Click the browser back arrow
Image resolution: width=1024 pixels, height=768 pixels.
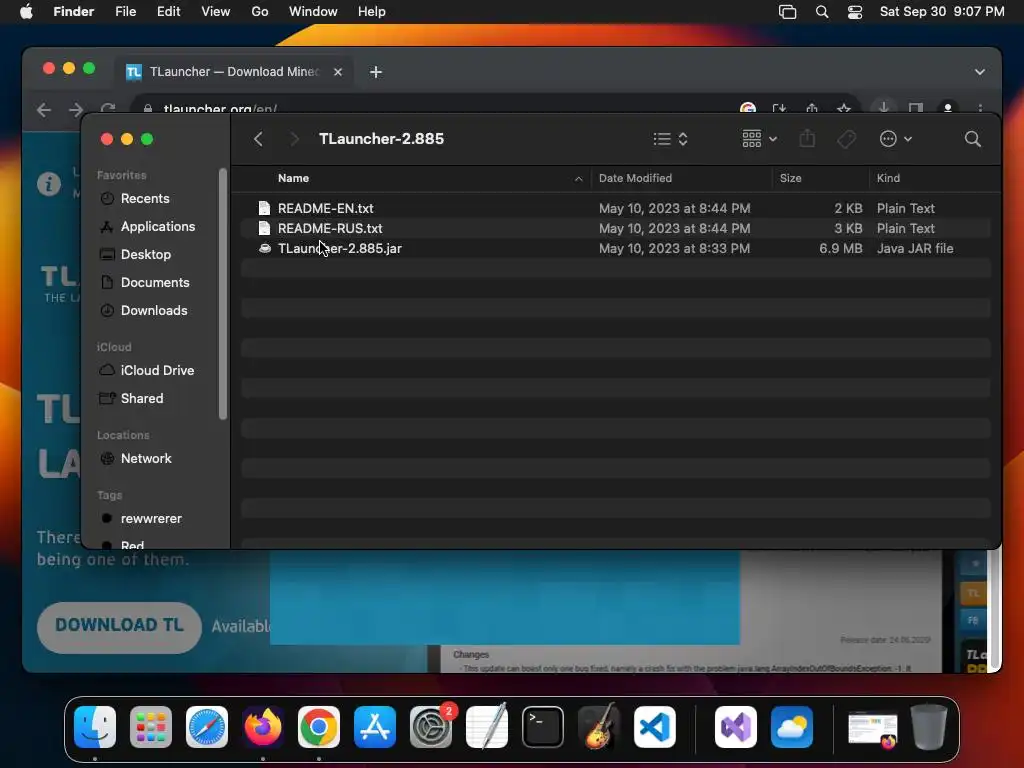pos(44,110)
